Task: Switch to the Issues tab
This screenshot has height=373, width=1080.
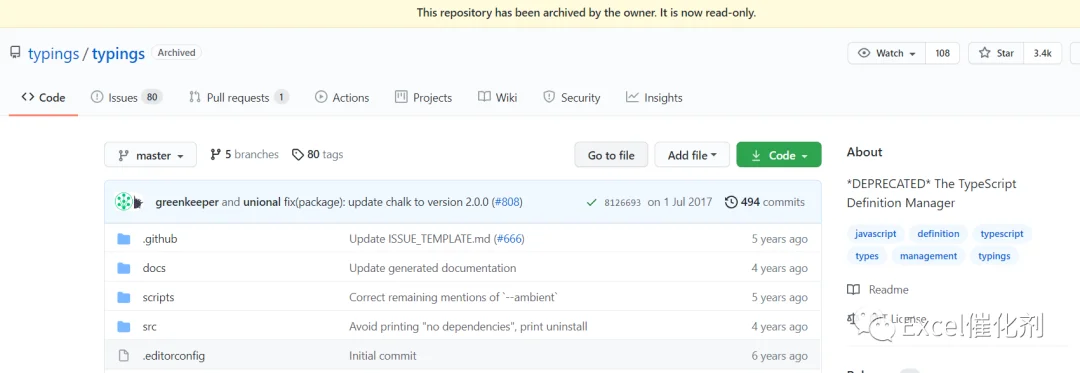Action: 126,98
